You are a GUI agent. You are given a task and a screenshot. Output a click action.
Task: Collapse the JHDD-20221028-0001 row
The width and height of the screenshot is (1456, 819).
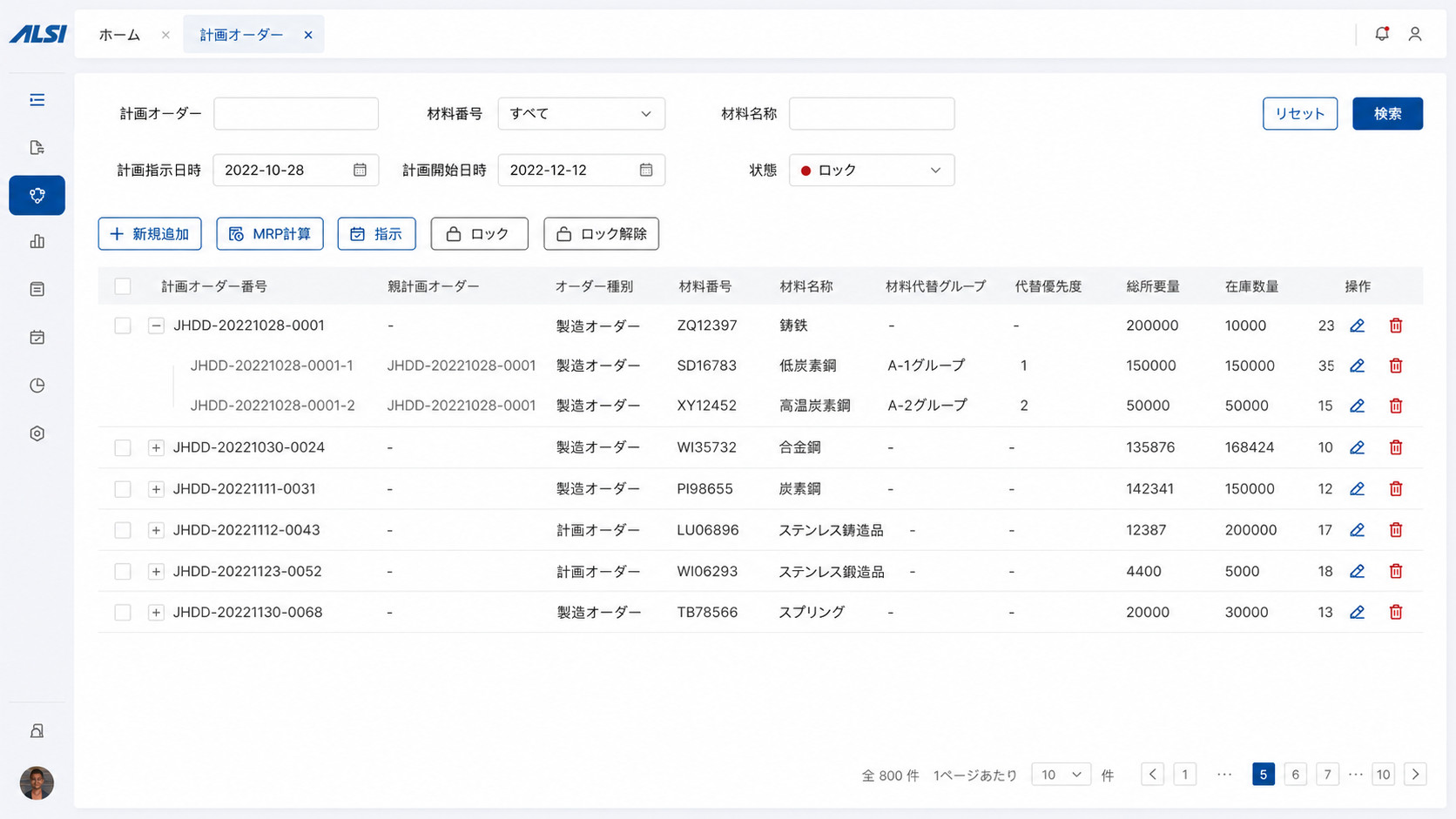tap(156, 326)
